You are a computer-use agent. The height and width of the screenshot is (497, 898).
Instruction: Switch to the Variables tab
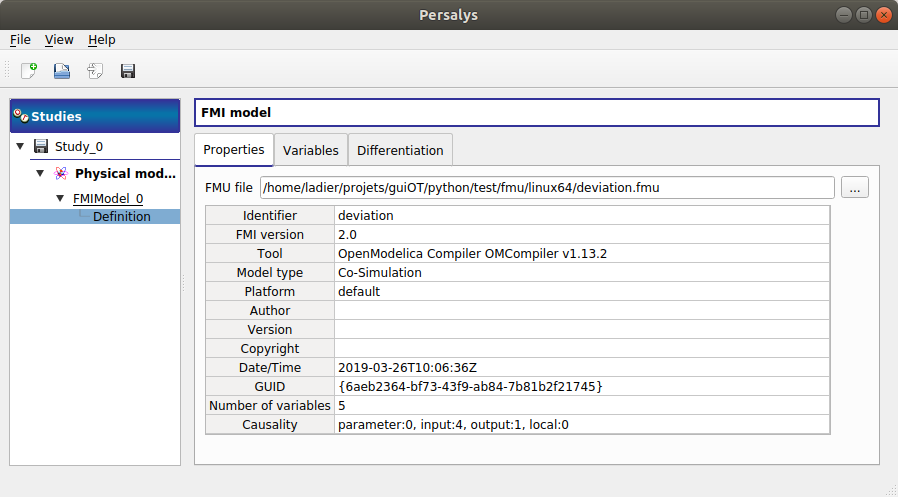(x=310, y=150)
